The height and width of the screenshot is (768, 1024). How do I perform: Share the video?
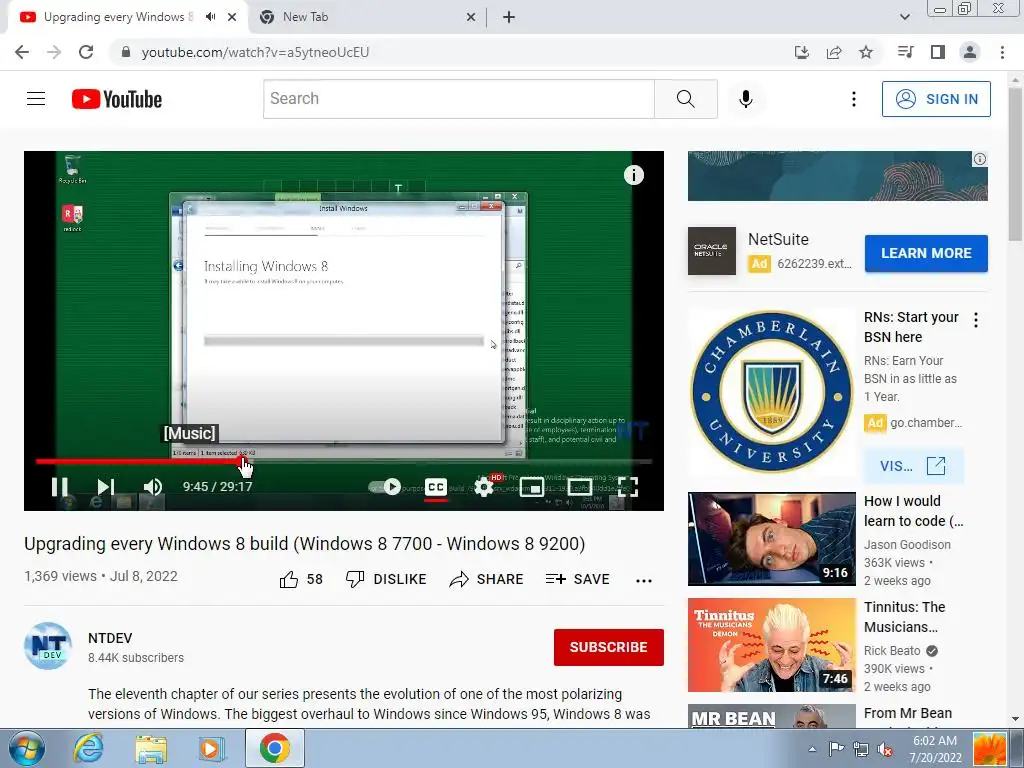487,579
